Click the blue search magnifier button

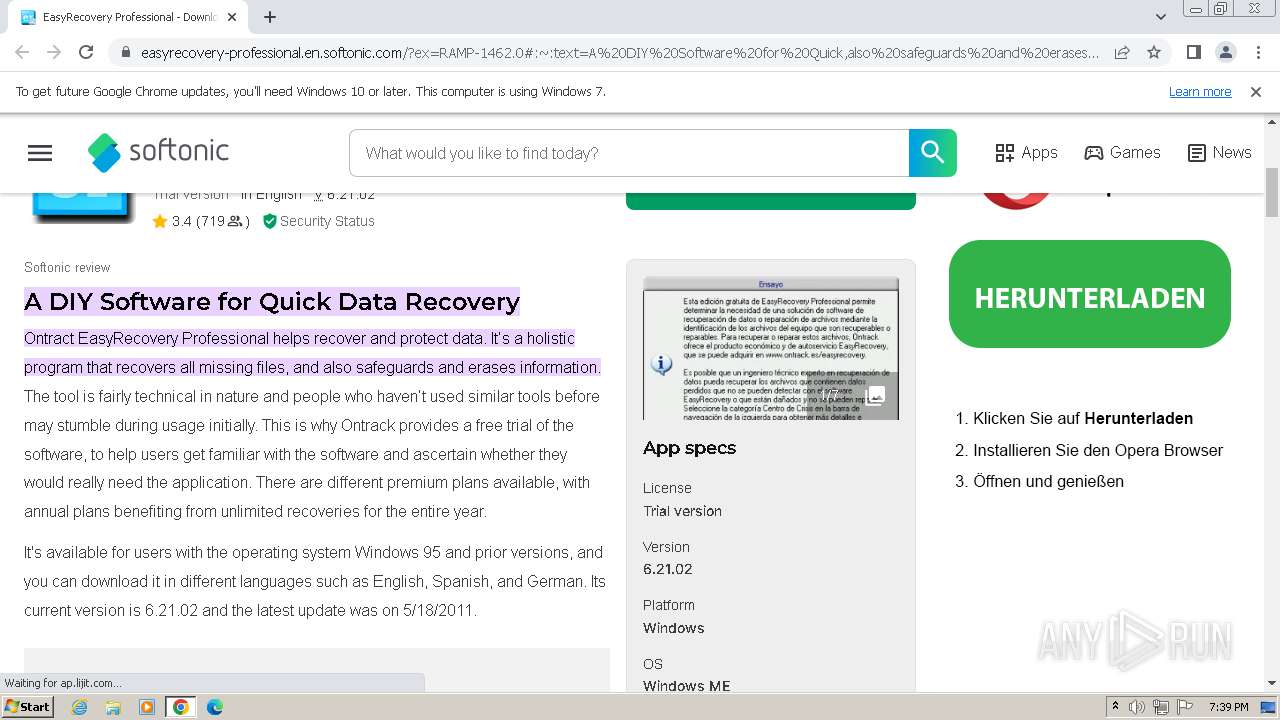pos(932,153)
